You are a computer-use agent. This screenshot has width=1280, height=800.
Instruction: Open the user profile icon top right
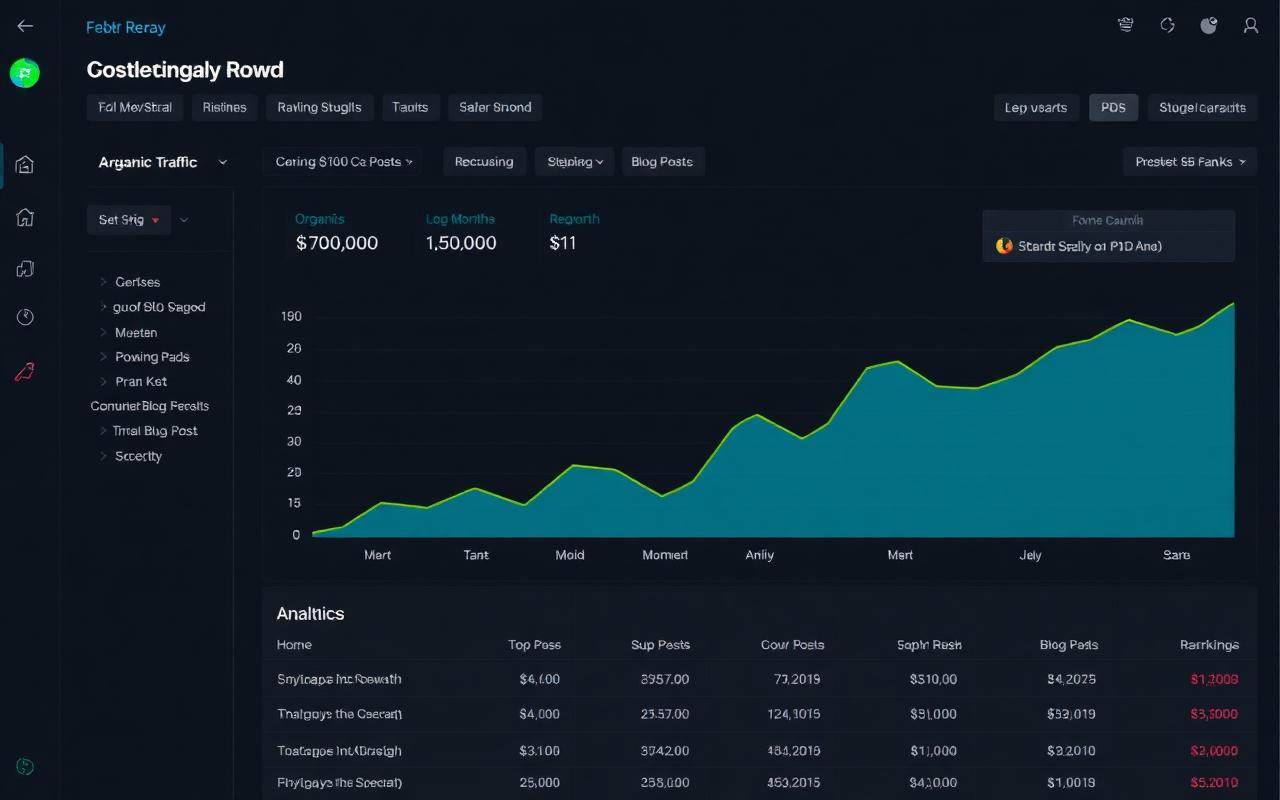click(x=1250, y=26)
